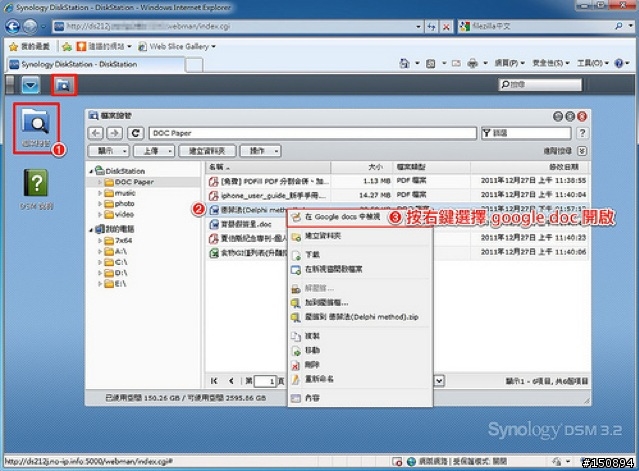Viewport: 639px width, 471px height.
Task: Open a new browser tab
Action: click(x=194, y=65)
